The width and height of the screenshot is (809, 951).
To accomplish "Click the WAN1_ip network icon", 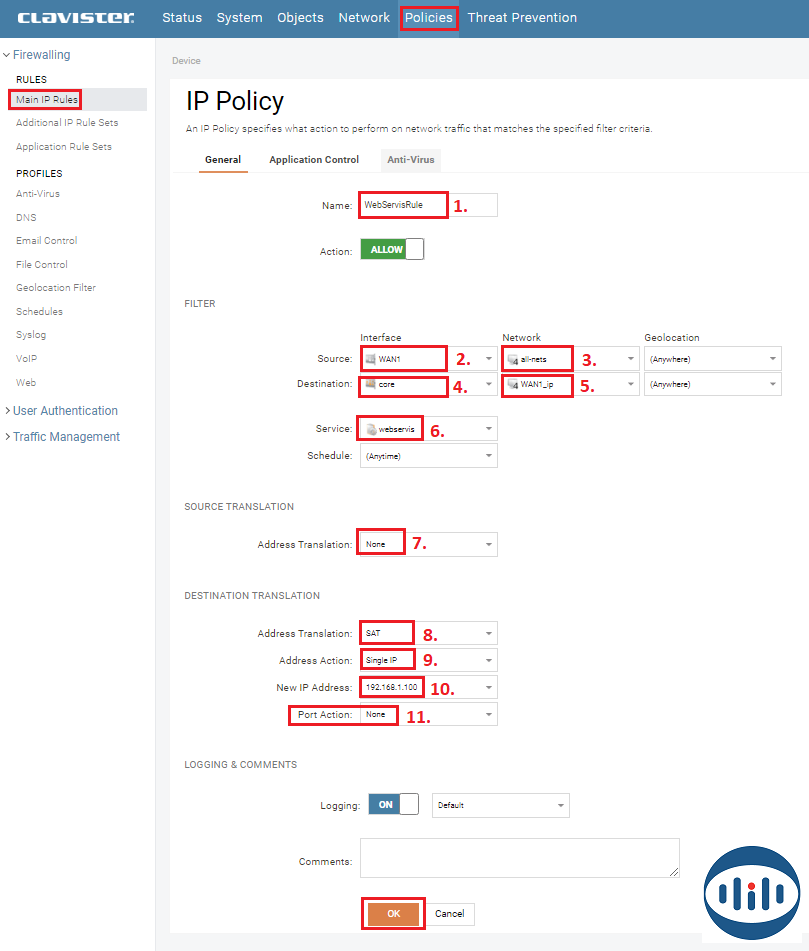I will (x=512, y=384).
